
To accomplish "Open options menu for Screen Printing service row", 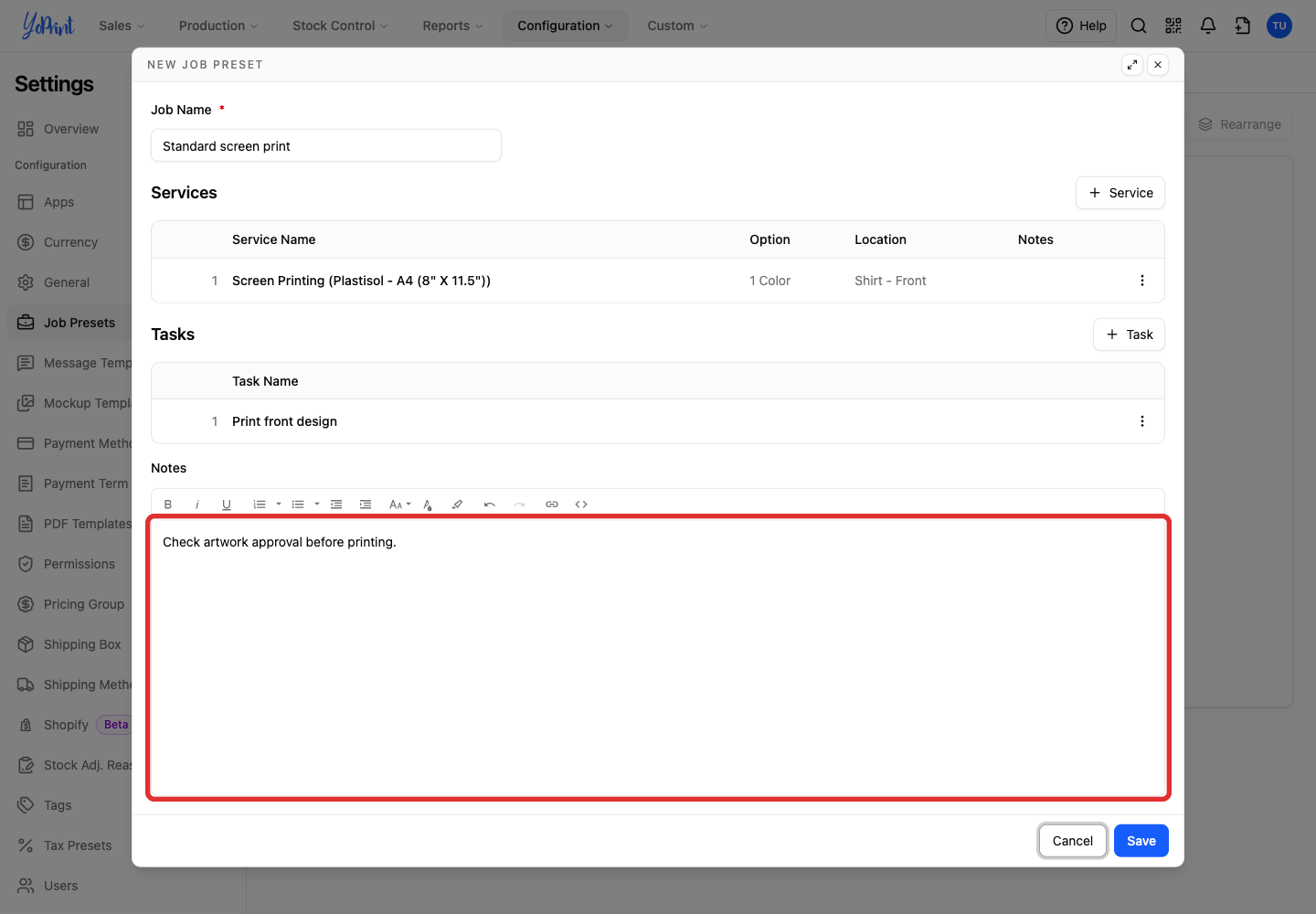I will tap(1142, 281).
